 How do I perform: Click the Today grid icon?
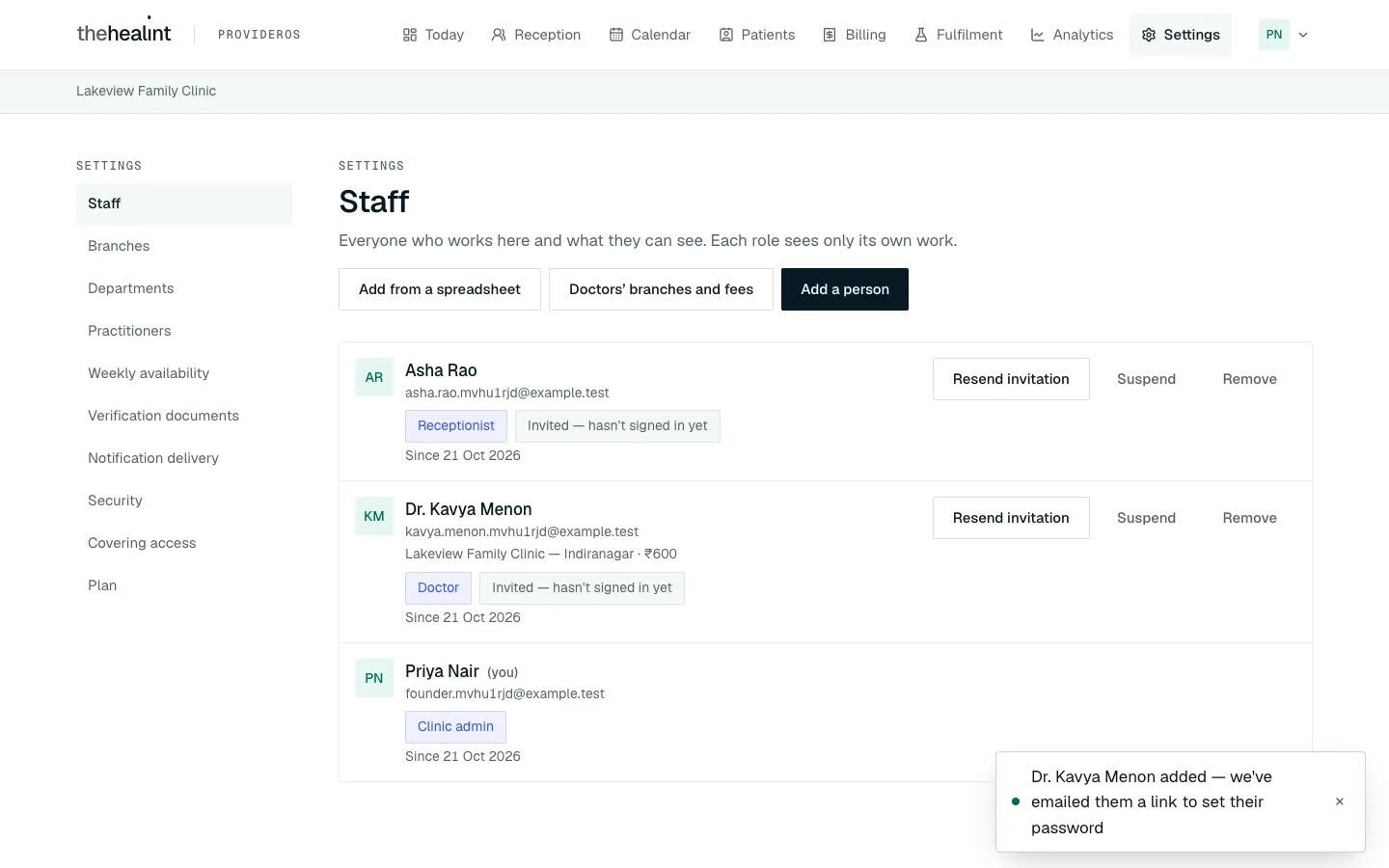pos(410,35)
